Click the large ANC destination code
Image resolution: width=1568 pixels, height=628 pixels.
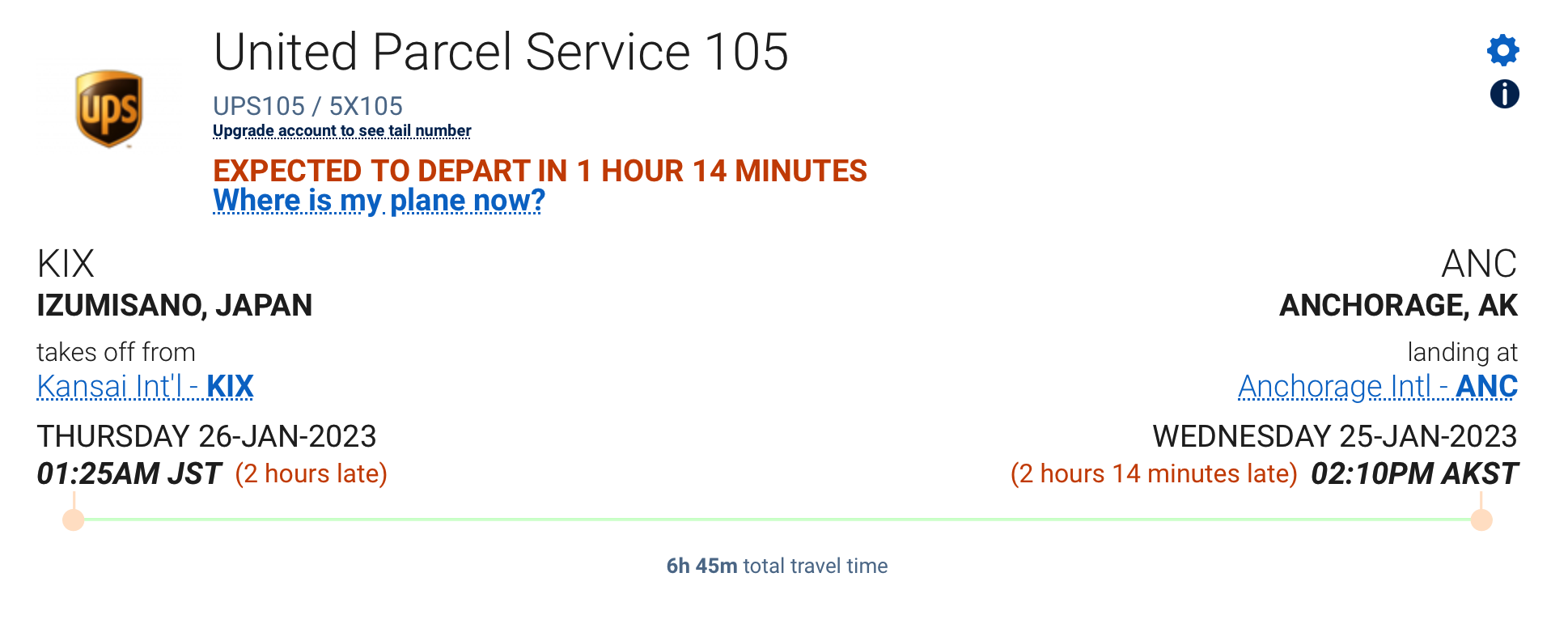click(1478, 264)
